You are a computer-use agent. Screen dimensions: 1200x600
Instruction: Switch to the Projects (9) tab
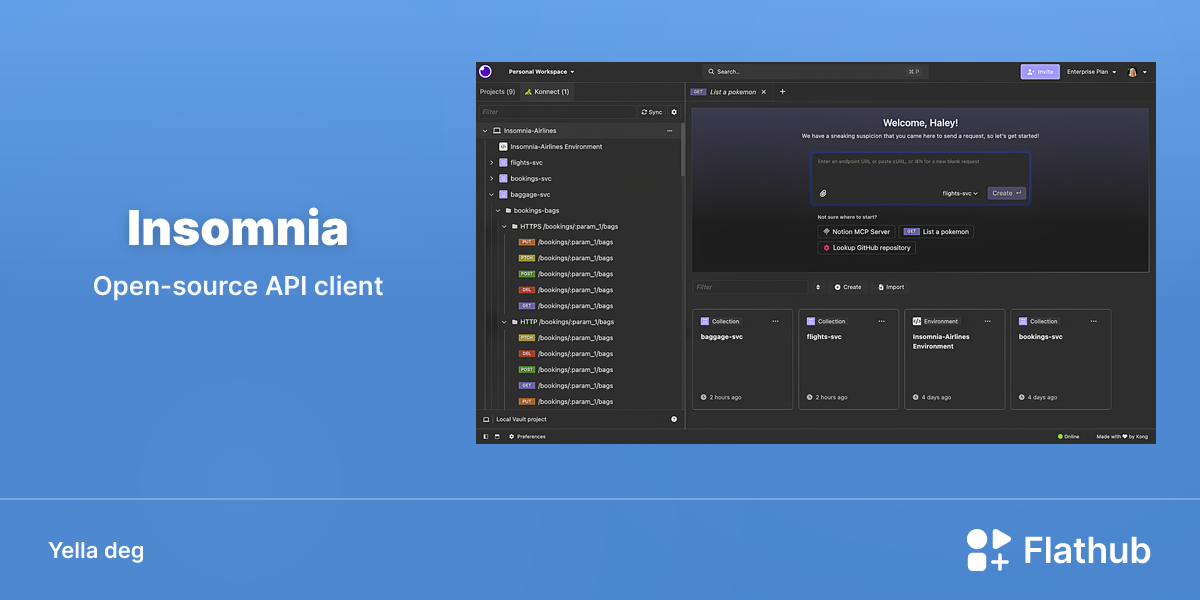coord(498,91)
